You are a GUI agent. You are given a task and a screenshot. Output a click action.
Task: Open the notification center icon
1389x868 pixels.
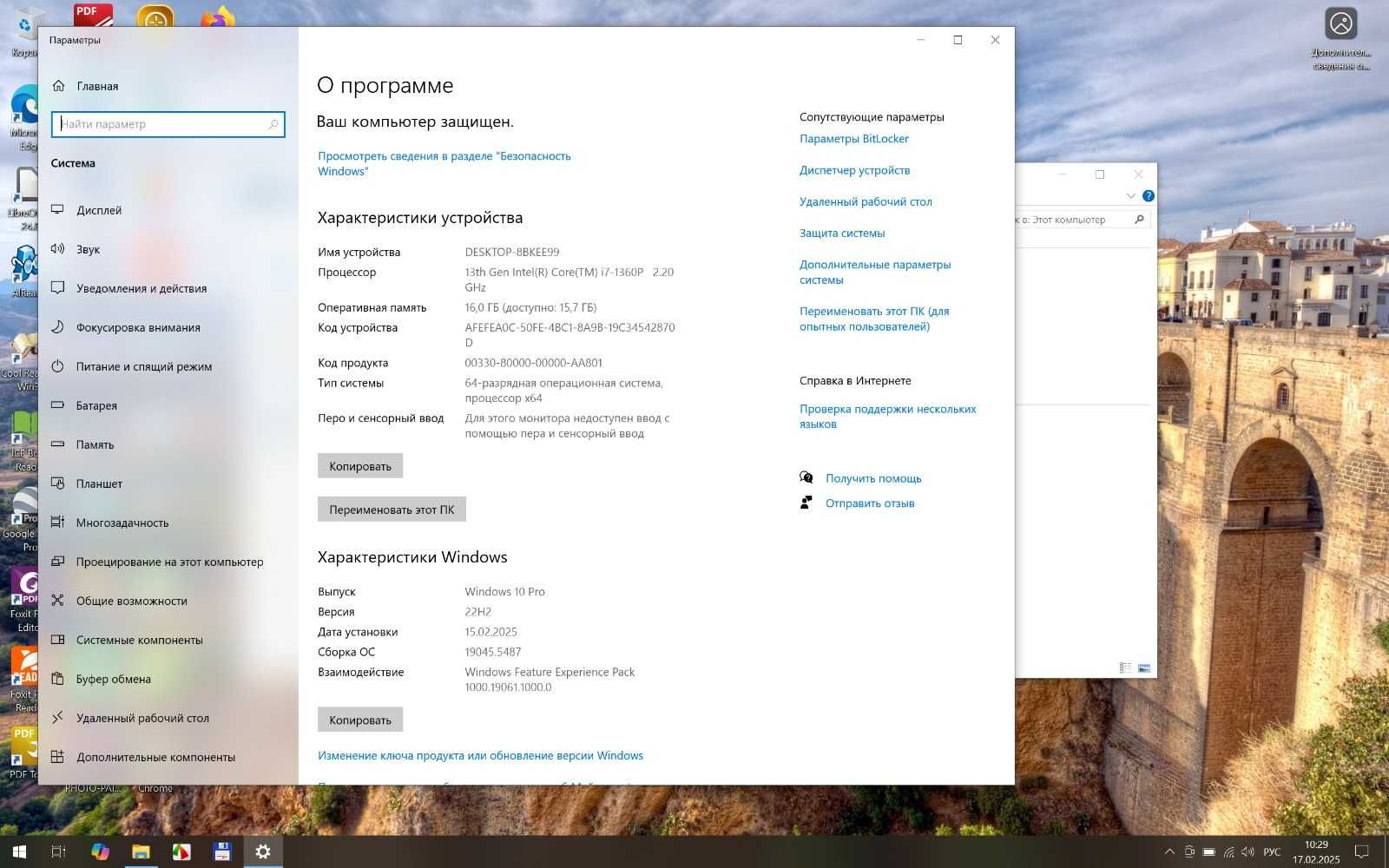click(1362, 852)
